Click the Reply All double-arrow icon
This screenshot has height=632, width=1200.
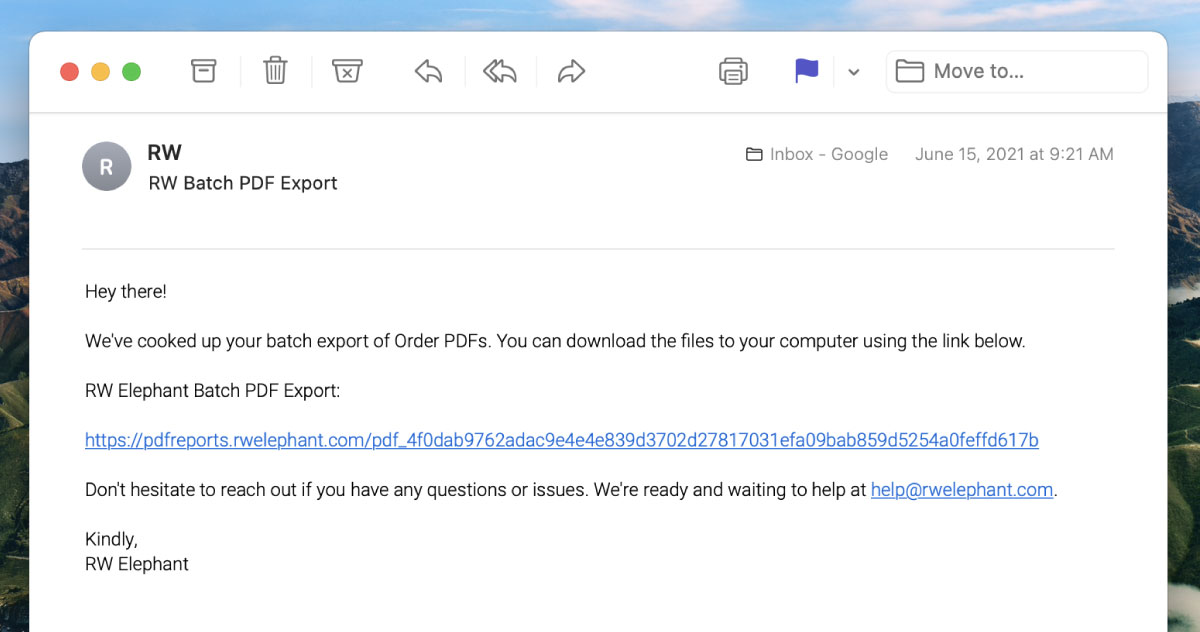[x=500, y=71]
